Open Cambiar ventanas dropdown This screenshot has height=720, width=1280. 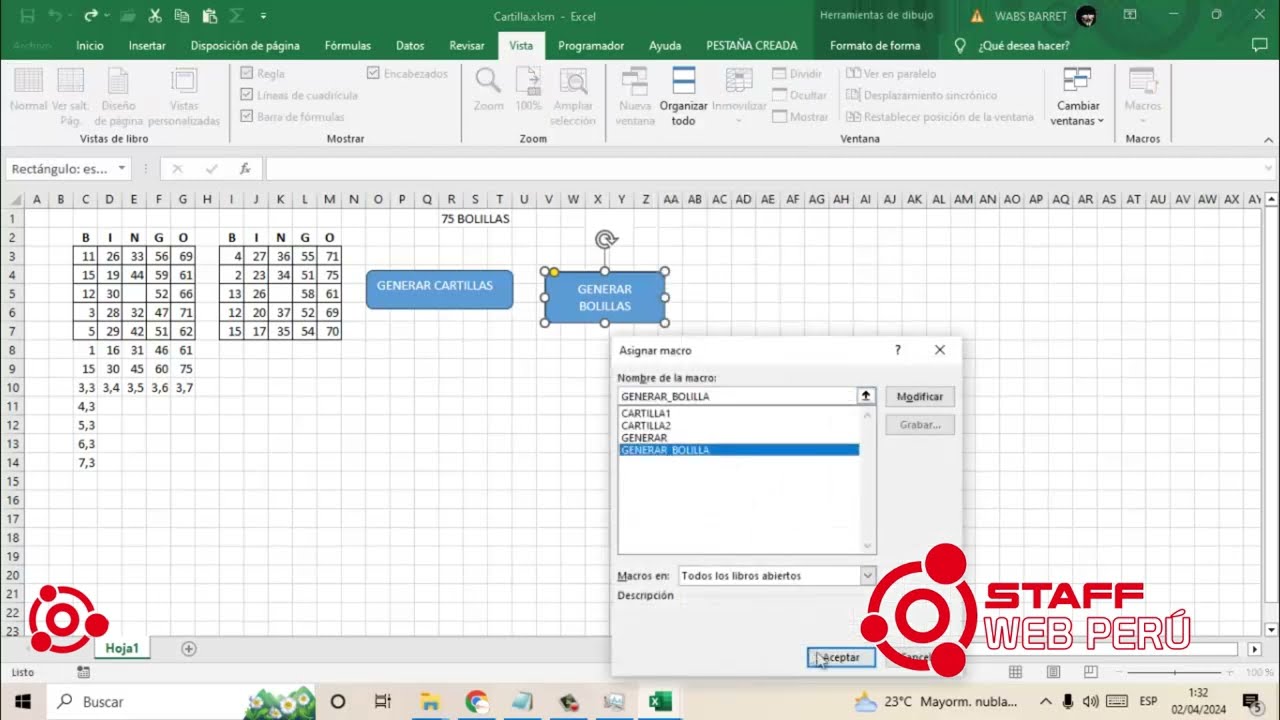pyautogui.click(x=1077, y=97)
